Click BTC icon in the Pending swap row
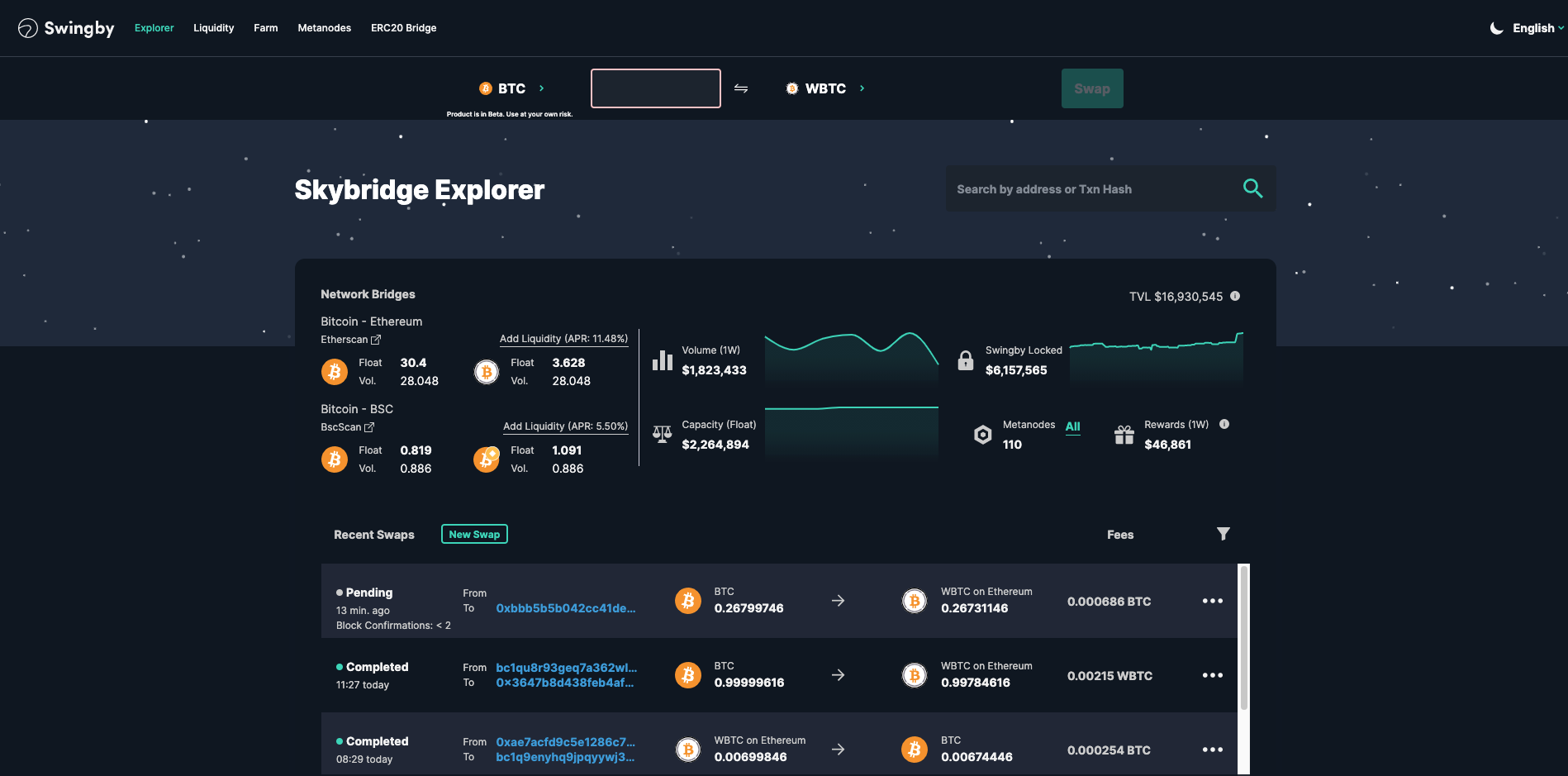Viewport: 1568px width, 776px height. [x=688, y=601]
